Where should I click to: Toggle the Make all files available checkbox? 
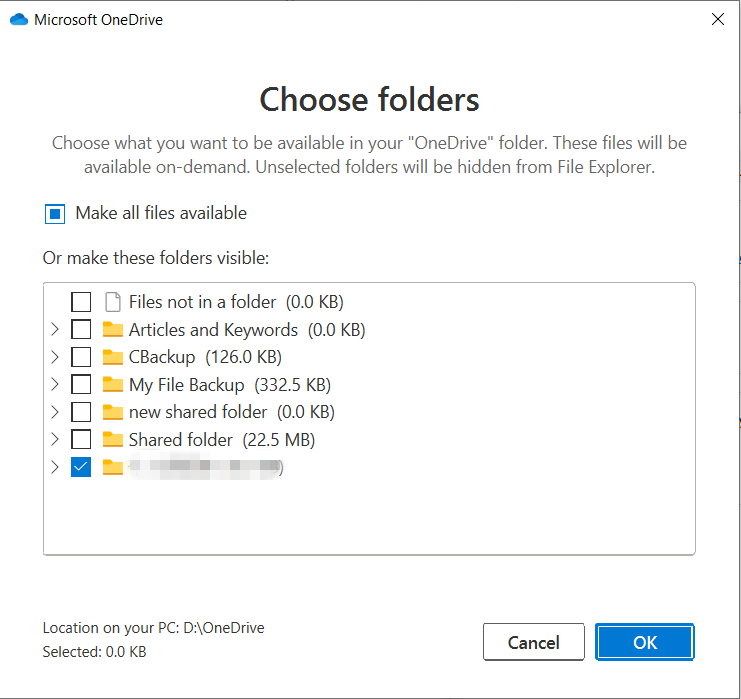click(55, 213)
